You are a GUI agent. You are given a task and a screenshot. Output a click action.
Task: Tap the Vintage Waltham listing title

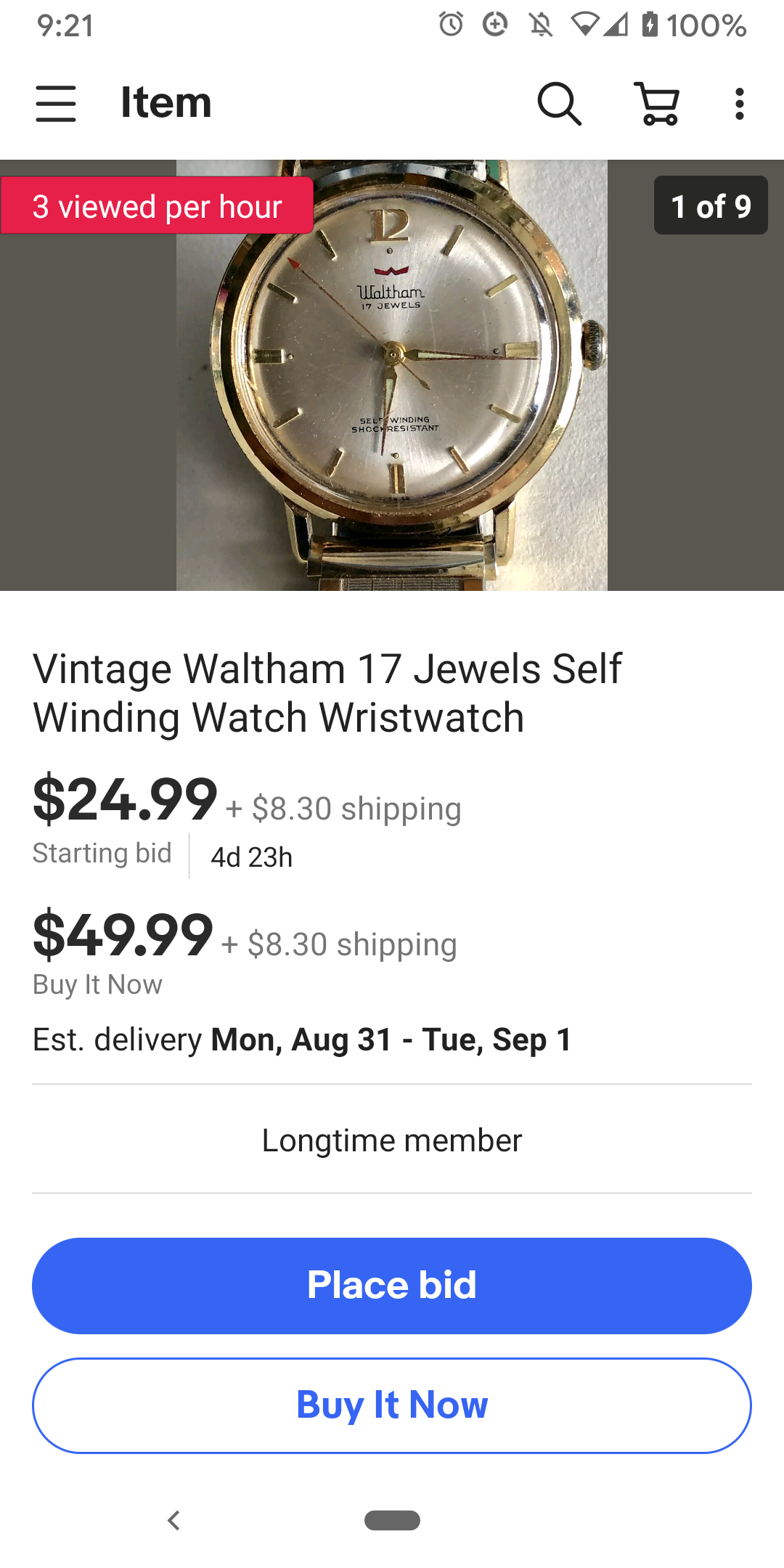(327, 693)
